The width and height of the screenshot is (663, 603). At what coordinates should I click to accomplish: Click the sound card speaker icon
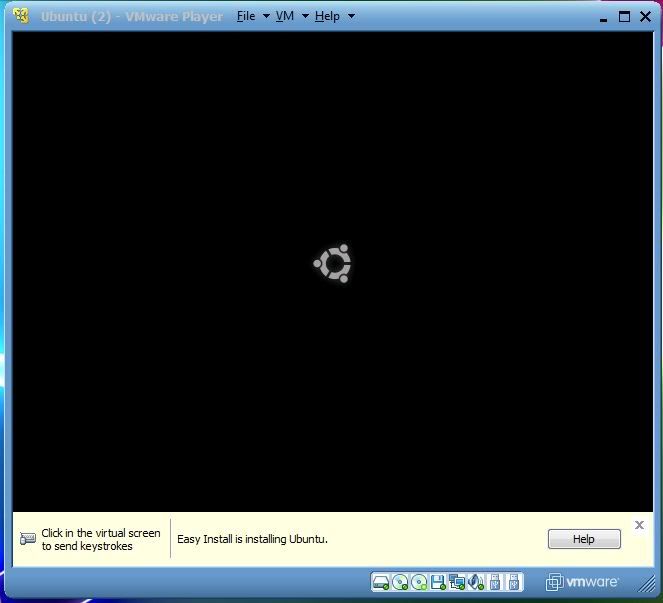coord(476,582)
